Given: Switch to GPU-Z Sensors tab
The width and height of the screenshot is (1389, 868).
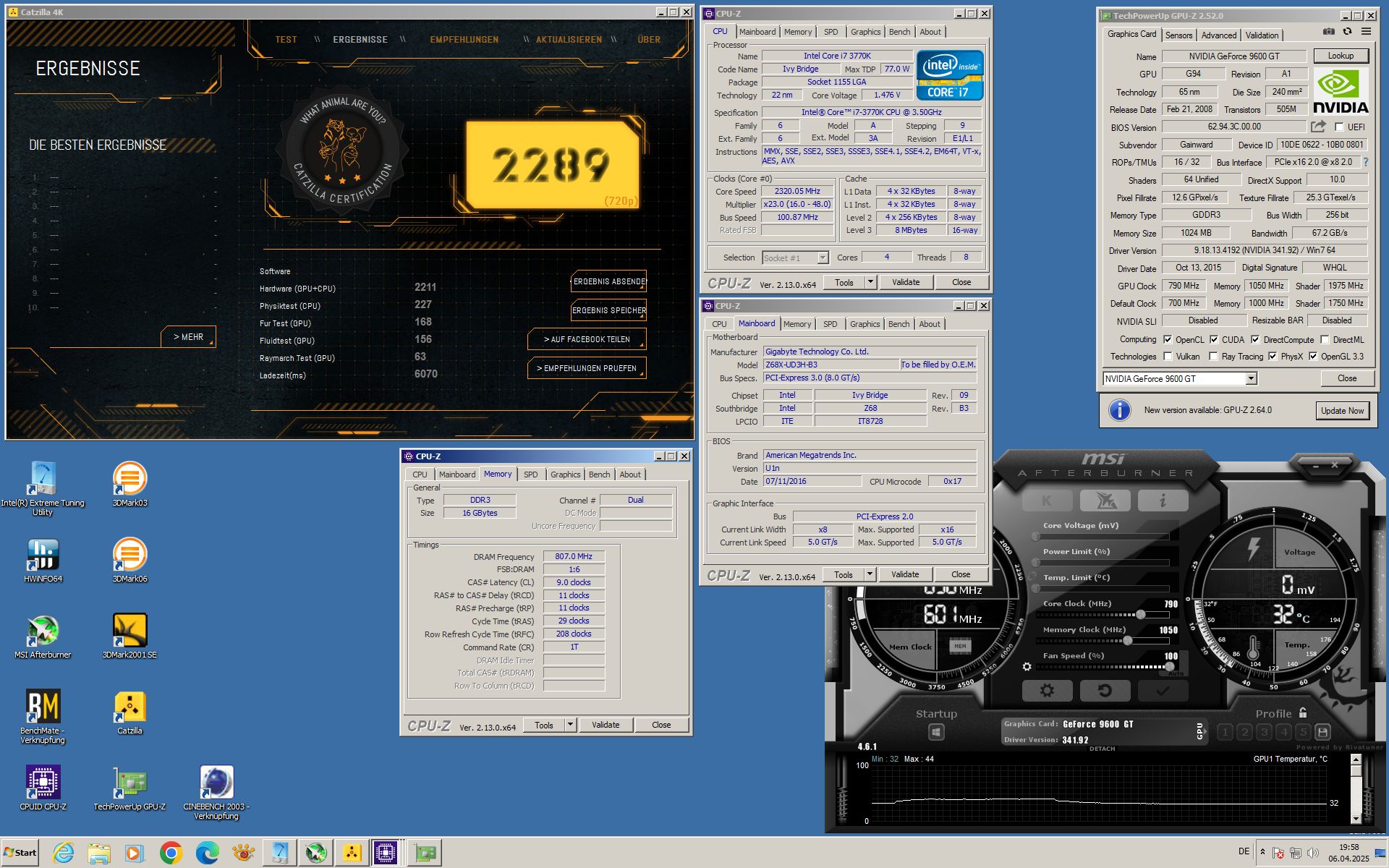Looking at the screenshot, I should point(1178,35).
